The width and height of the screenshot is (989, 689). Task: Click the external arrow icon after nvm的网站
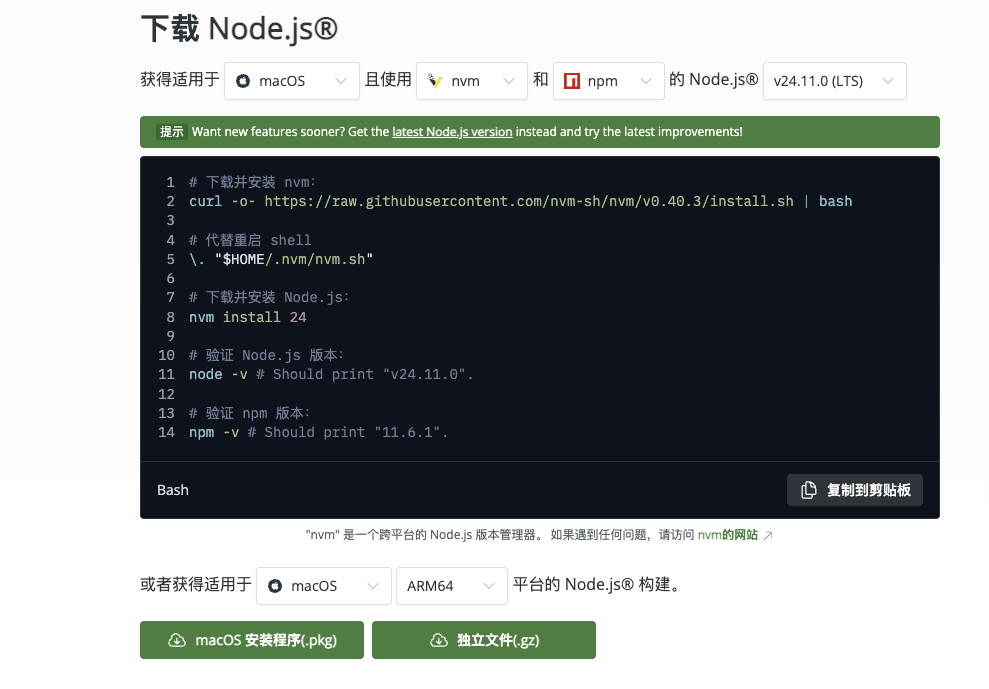point(768,536)
